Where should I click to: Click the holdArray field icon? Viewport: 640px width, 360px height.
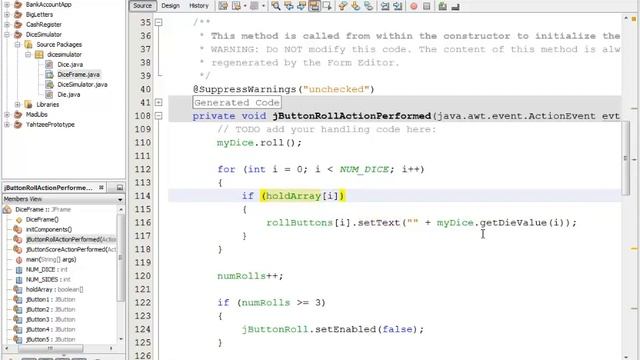pyautogui.click(x=18, y=289)
